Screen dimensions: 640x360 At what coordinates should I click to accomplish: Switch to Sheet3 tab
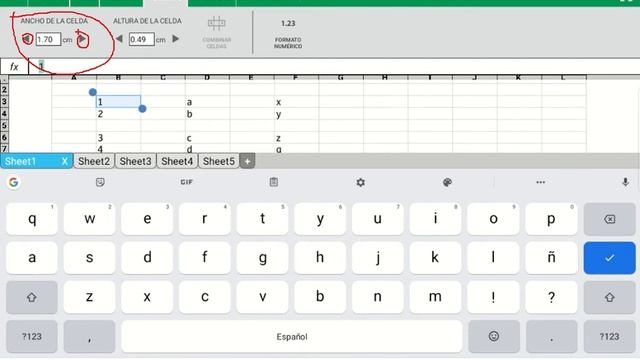(136, 161)
